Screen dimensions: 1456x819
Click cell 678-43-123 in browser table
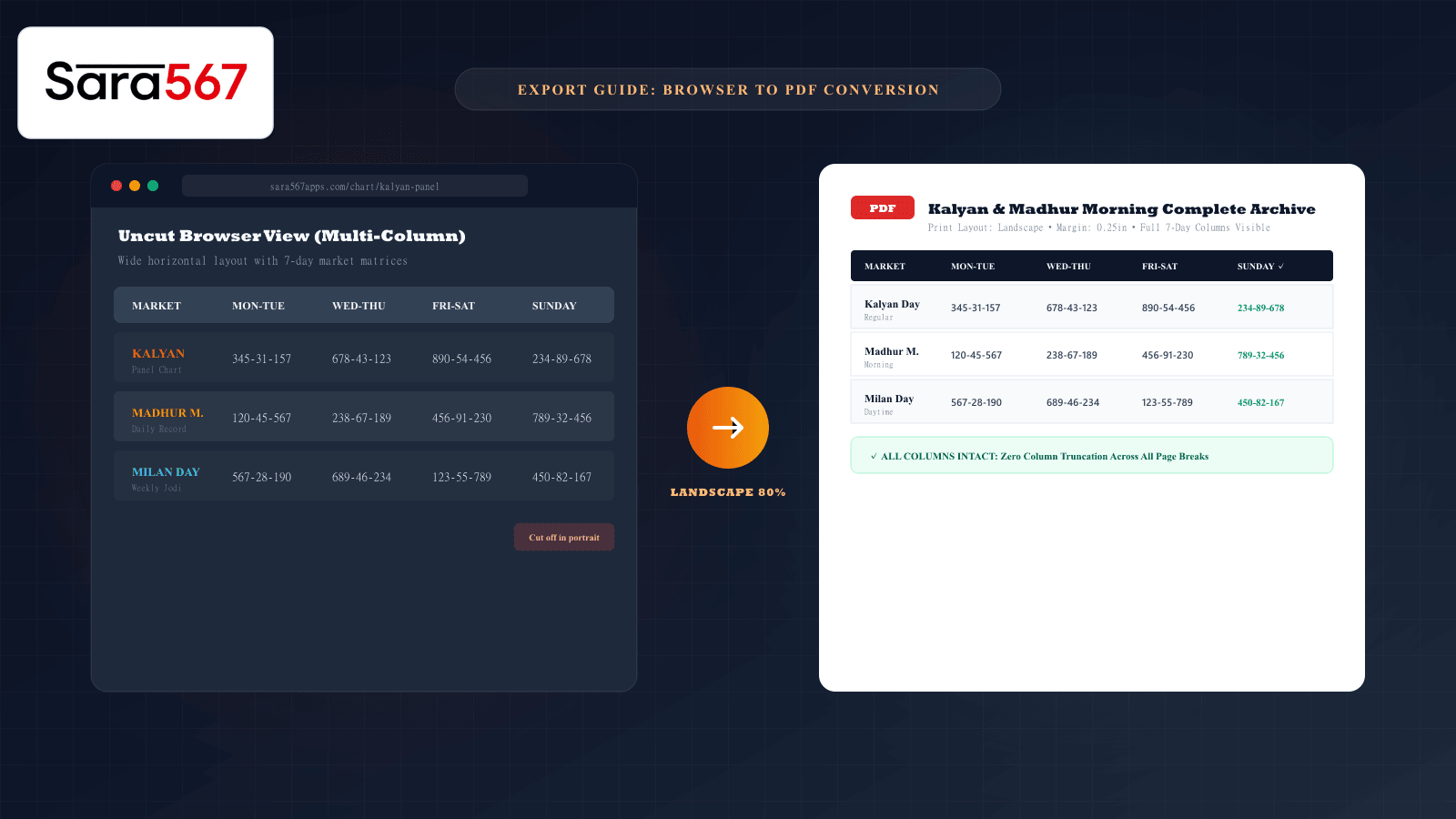[x=361, y=359]
